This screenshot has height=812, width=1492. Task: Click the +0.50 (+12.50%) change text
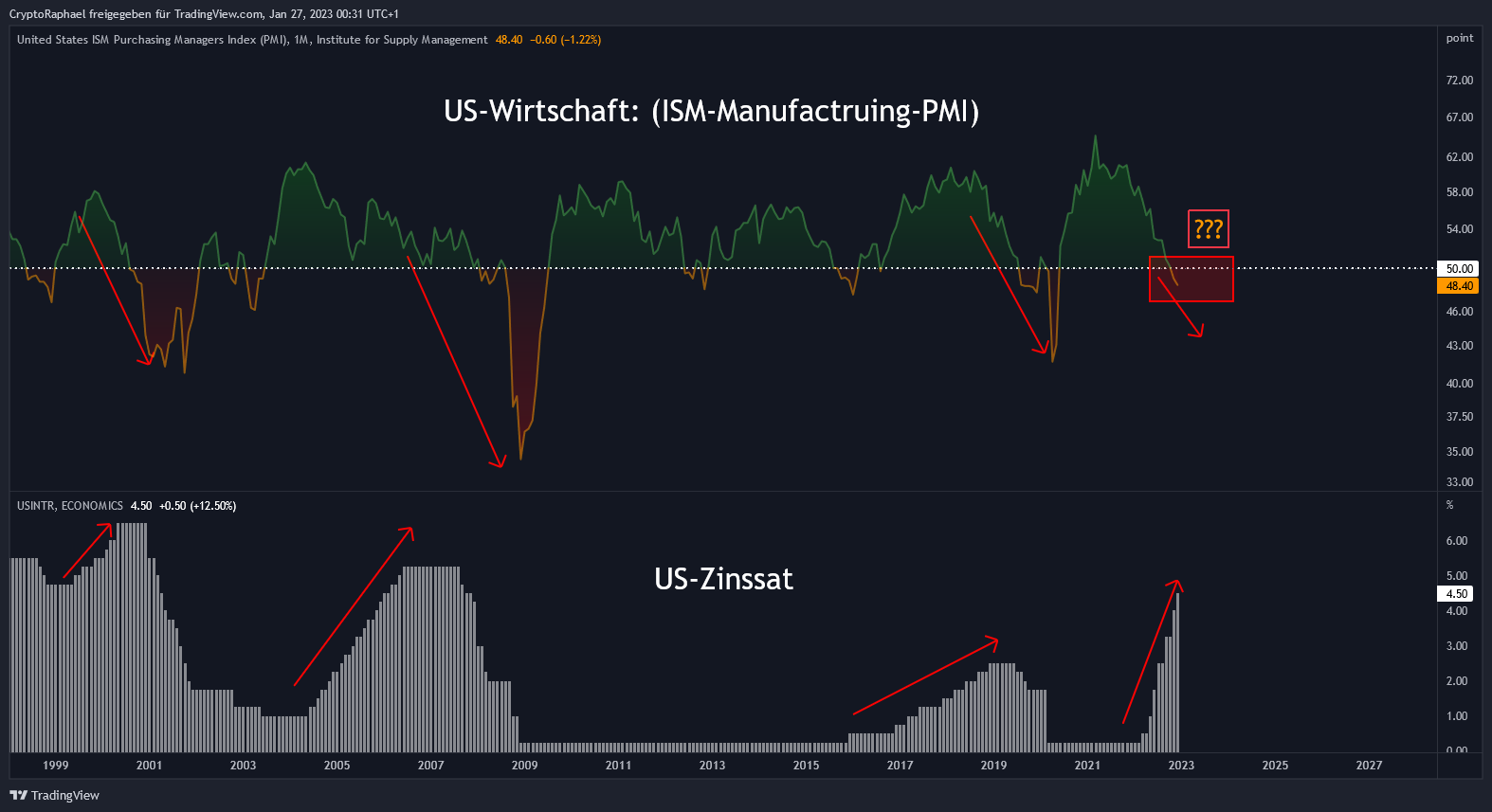[x=198, y=506]
